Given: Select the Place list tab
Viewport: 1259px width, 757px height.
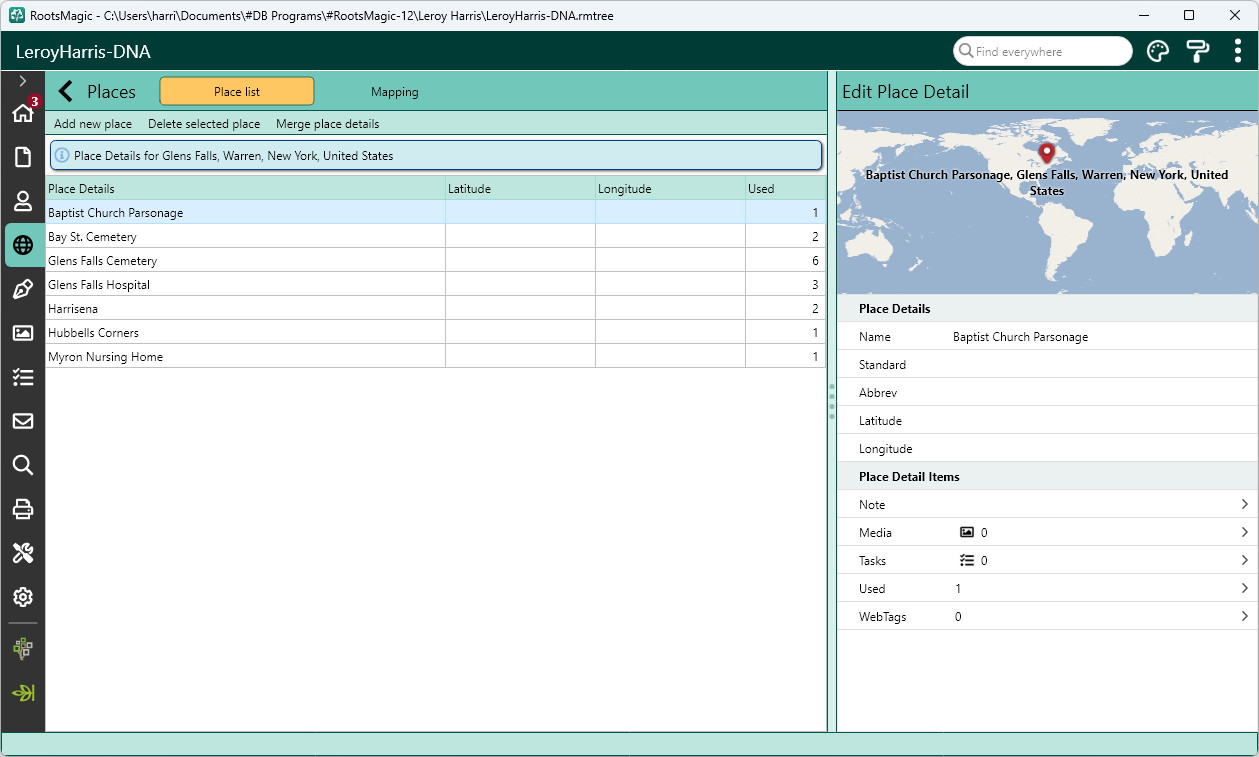Looking at the screenshot, I should point(237,92).
